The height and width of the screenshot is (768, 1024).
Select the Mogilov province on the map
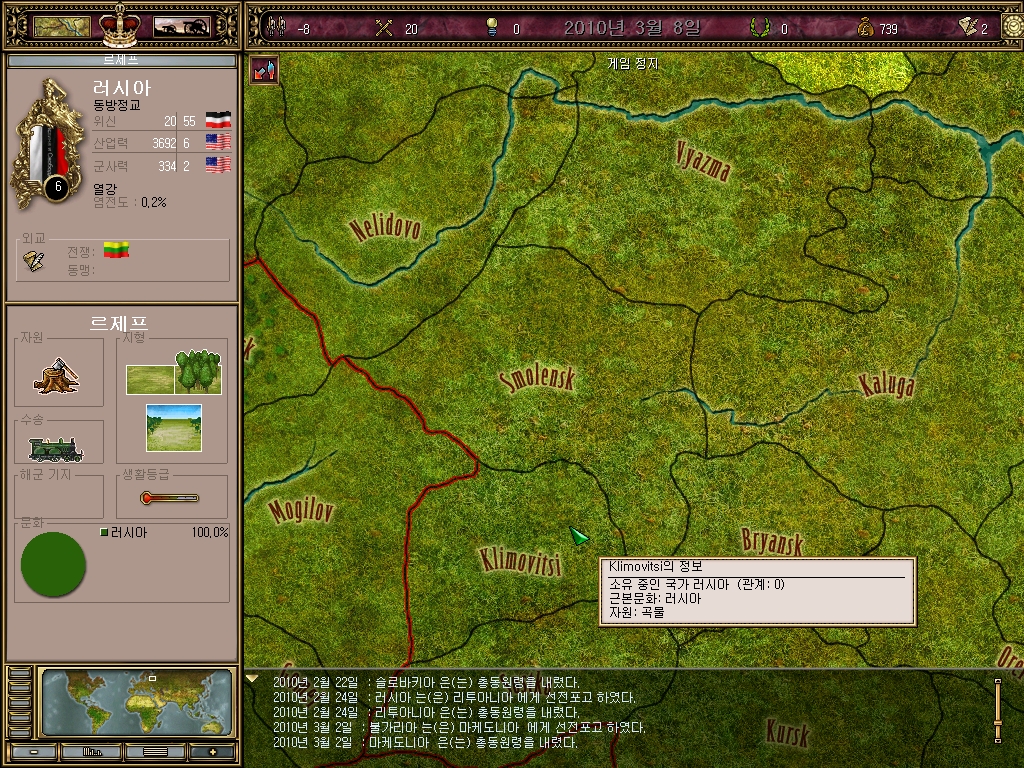301,510
